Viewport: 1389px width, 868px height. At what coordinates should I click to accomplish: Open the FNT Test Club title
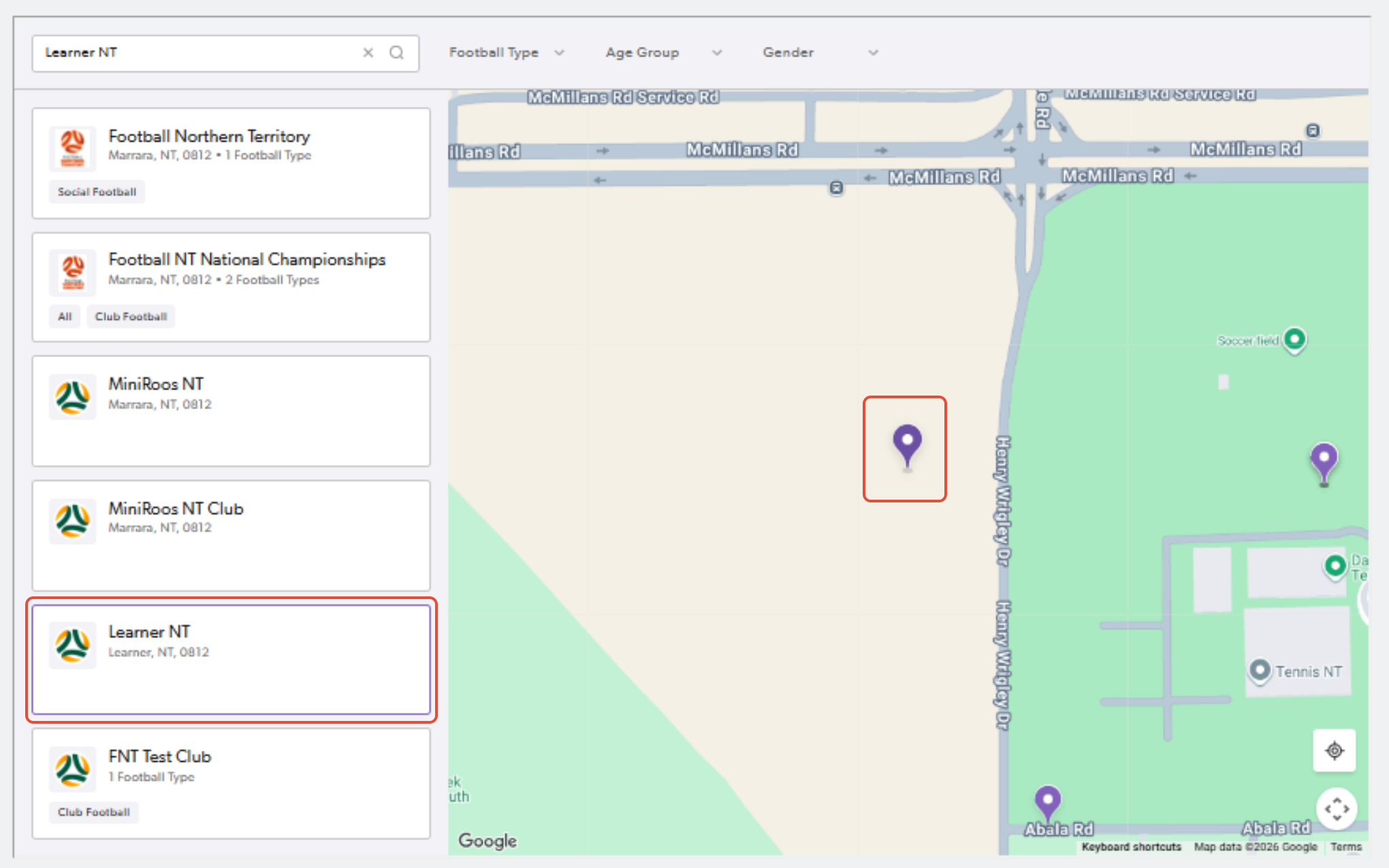click(x=160, y=756)
